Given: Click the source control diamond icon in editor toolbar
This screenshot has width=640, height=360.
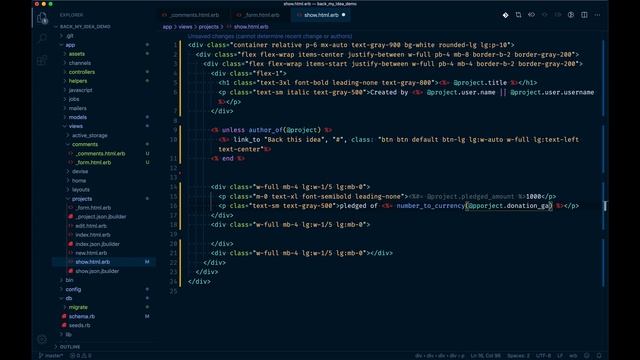Looking at the screenshot, I should point(505,15).
